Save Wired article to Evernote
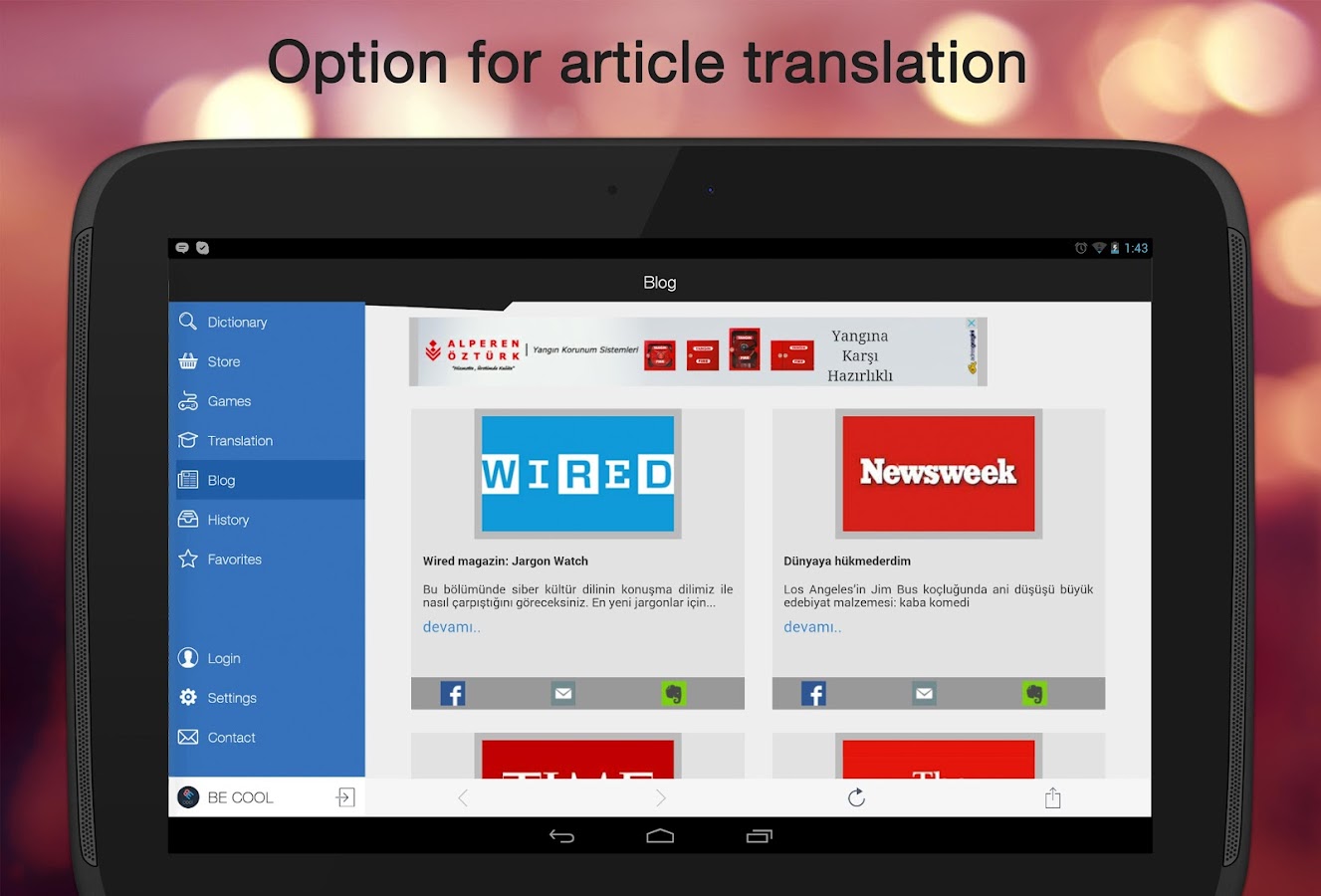Screen dimensions: 1321x896 tap(674, 694)
